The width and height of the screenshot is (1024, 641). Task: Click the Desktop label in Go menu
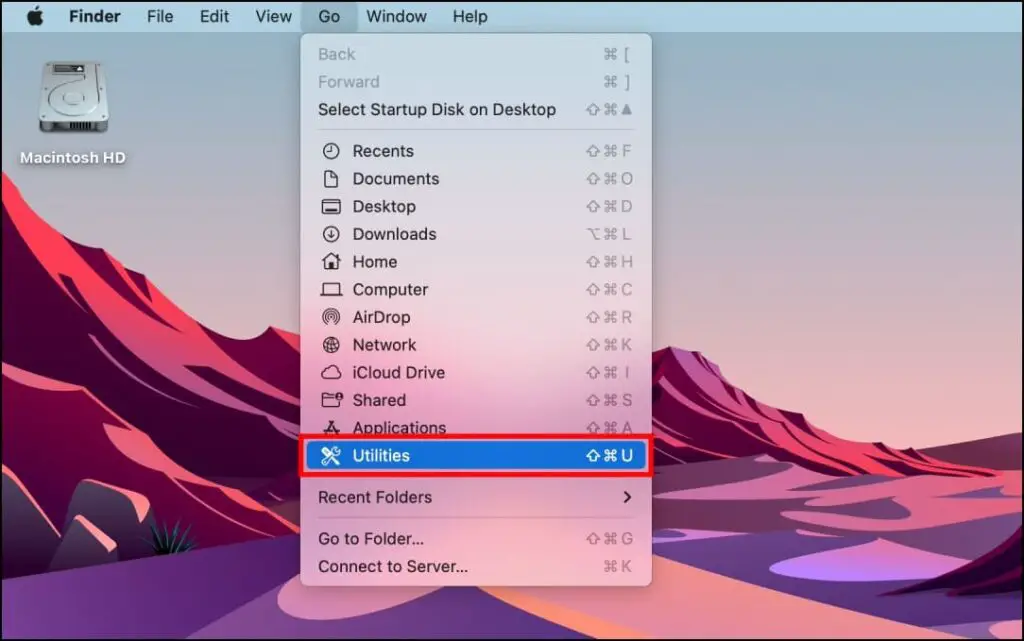(384, 207)
